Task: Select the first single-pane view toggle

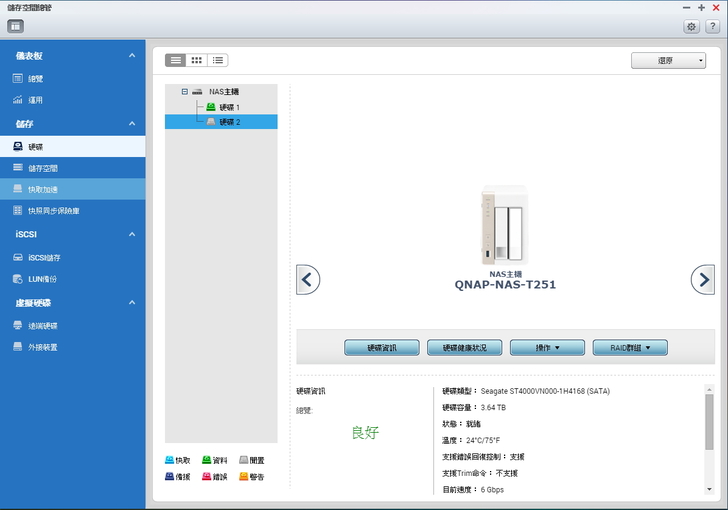Action: (176, 60)
